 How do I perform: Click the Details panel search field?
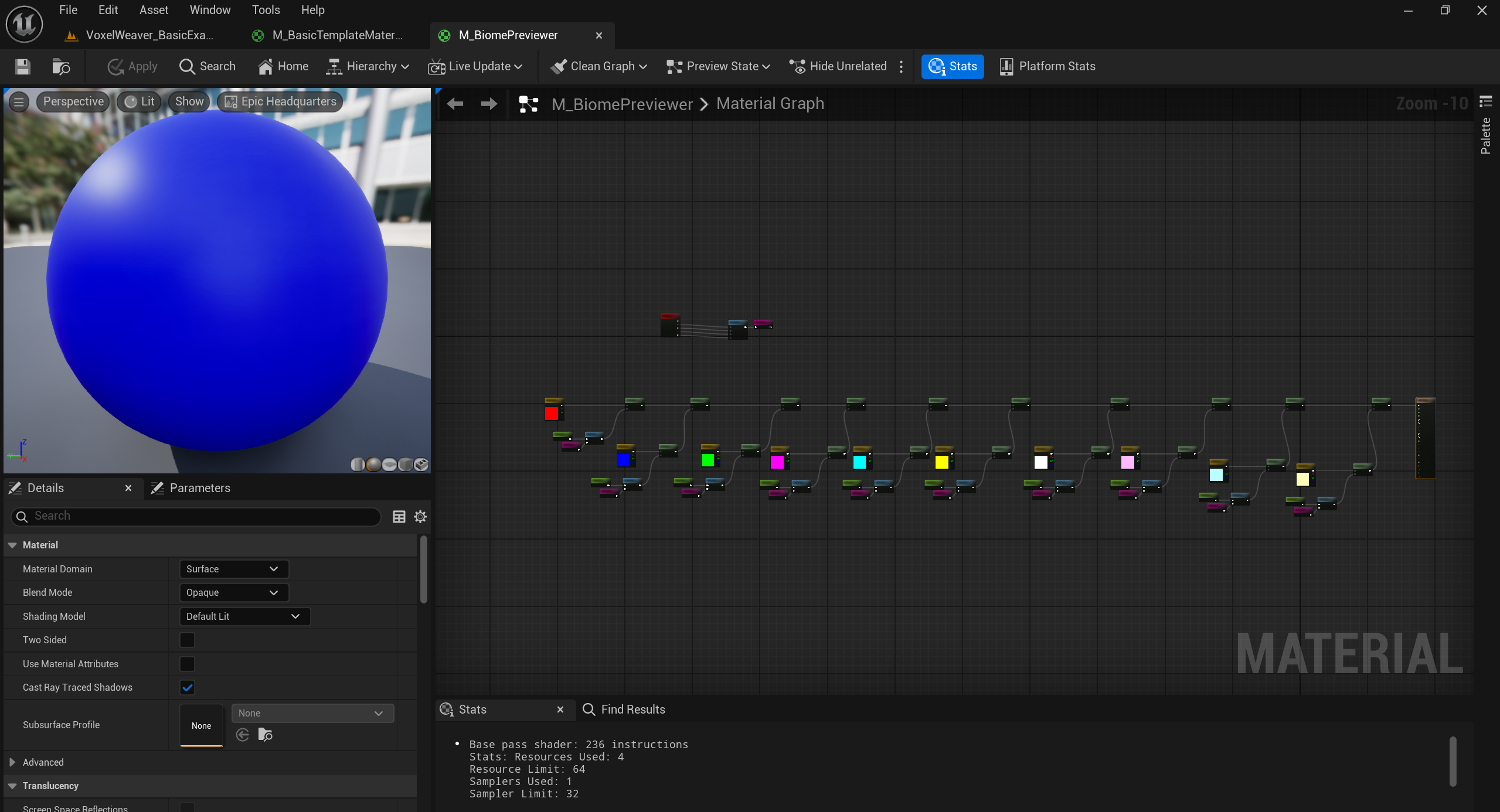coord(196,516)
